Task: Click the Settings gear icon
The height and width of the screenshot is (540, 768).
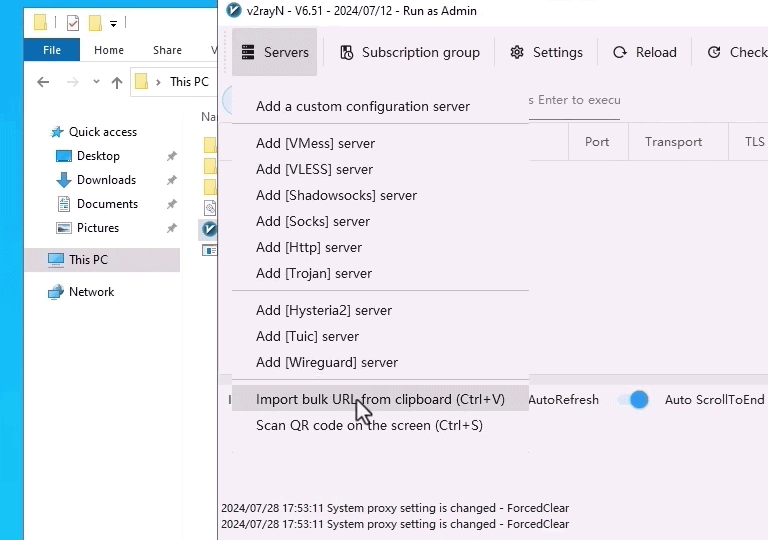Action: point(517,52)
